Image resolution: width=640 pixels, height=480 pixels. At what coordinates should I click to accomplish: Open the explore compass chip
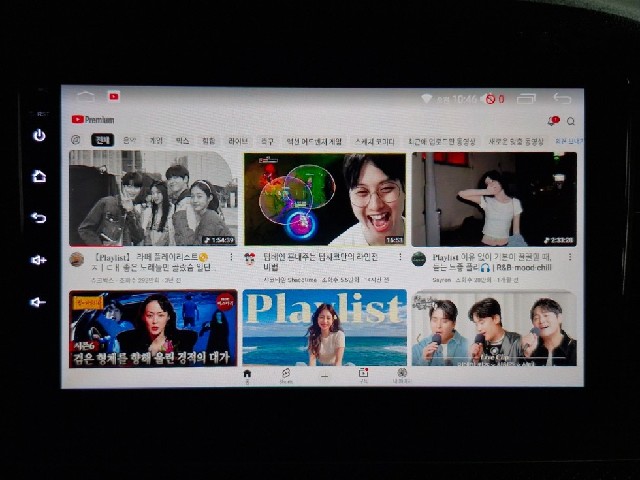pyautogui.click(x=76, y=140)
